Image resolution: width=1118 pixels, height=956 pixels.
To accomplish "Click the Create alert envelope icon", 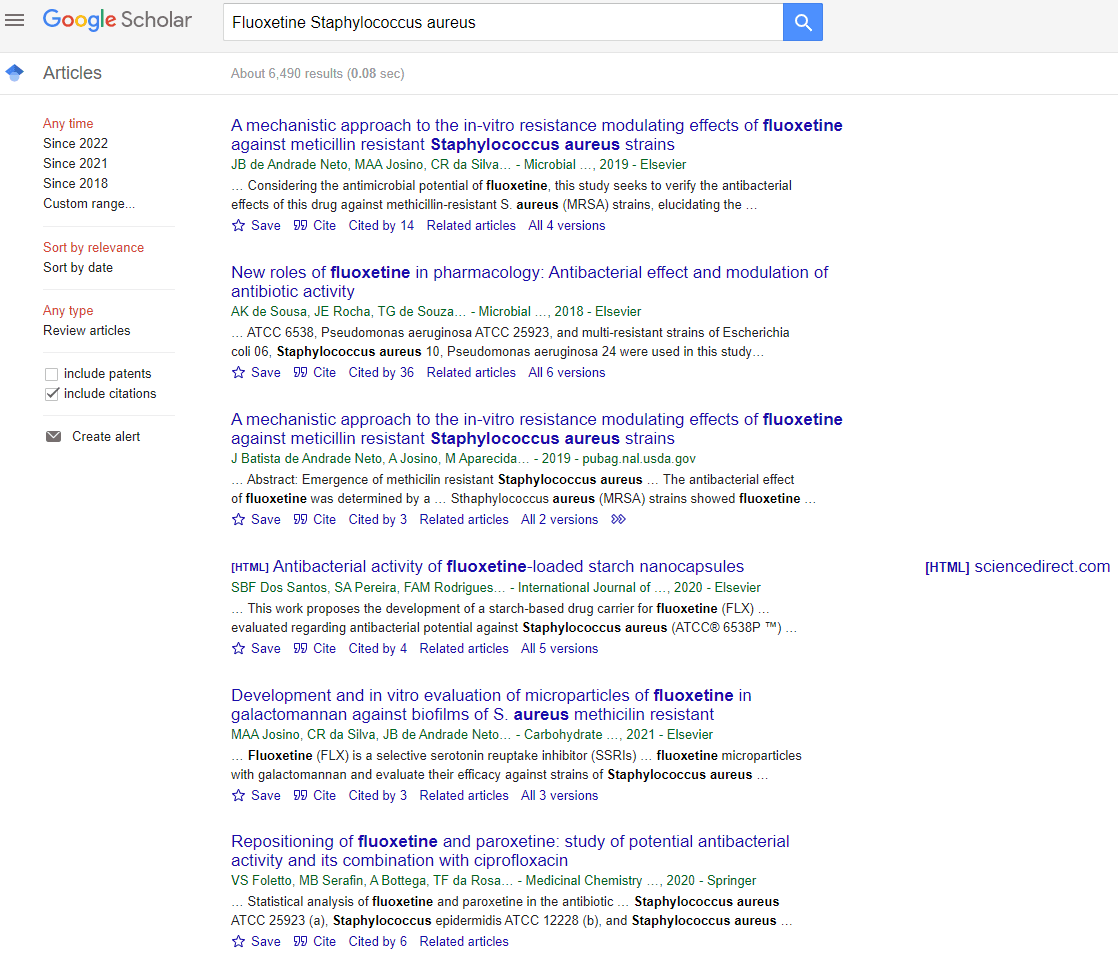I will coord(53,436).
